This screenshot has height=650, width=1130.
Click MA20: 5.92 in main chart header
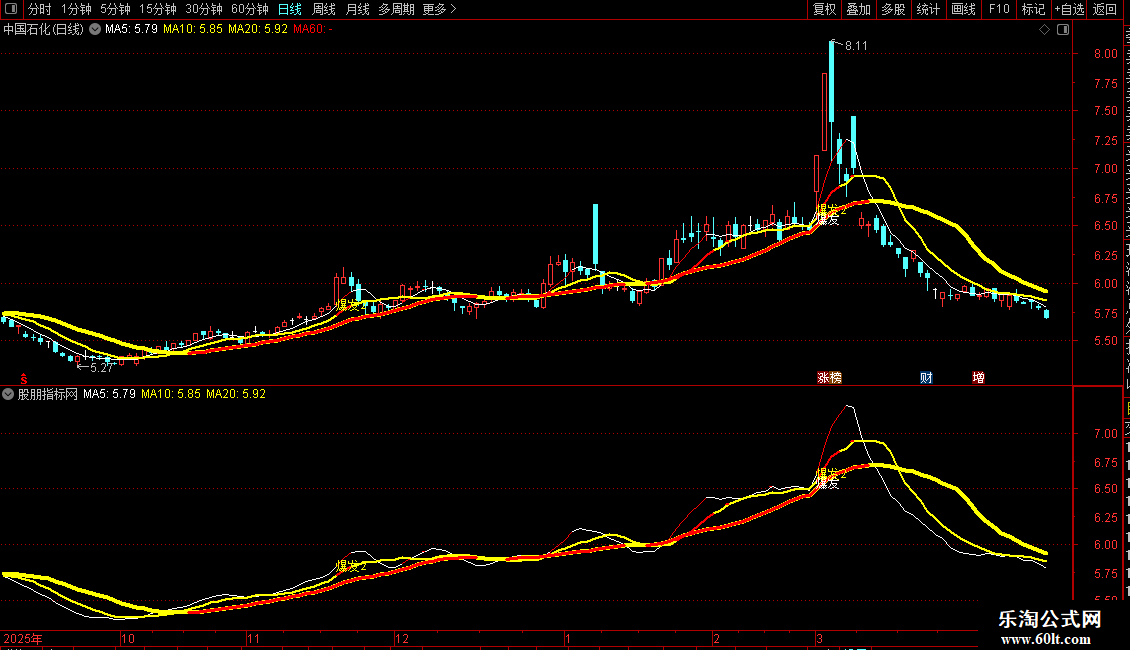258,29
